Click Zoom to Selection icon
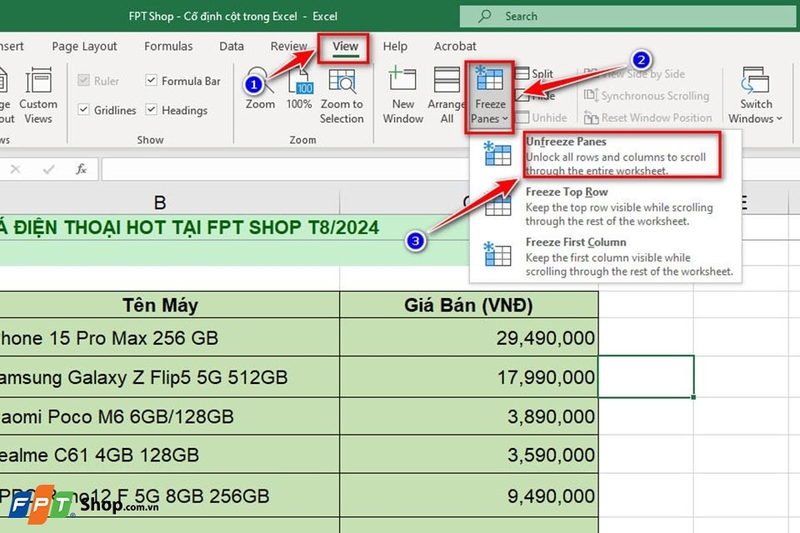The image size is (800, 533). point(341,95)
